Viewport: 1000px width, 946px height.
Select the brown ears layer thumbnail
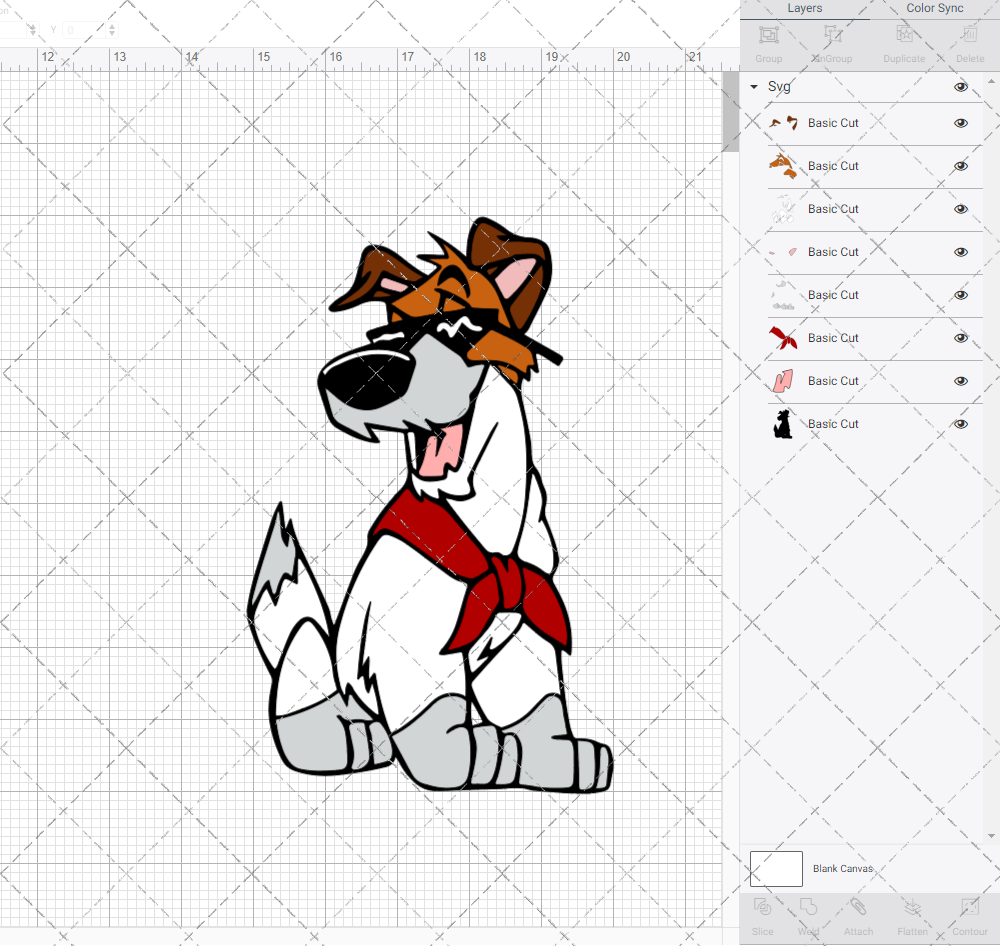click(x=783, y=123)
